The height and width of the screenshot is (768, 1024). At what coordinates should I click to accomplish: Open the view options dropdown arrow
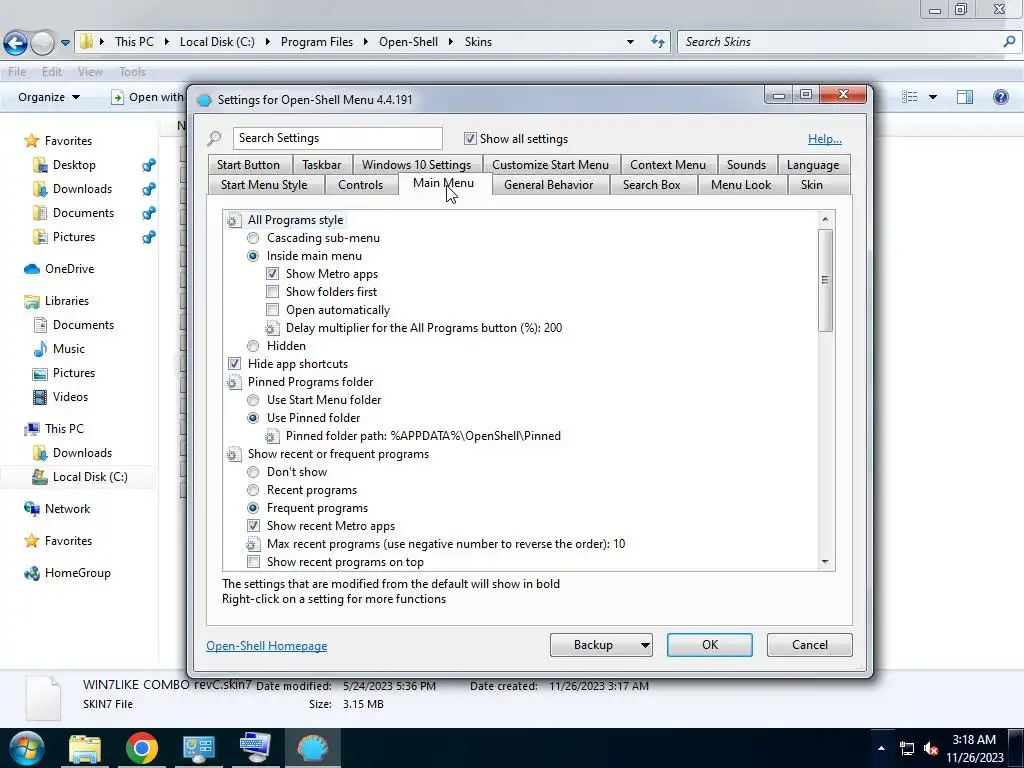pos(933,97)
